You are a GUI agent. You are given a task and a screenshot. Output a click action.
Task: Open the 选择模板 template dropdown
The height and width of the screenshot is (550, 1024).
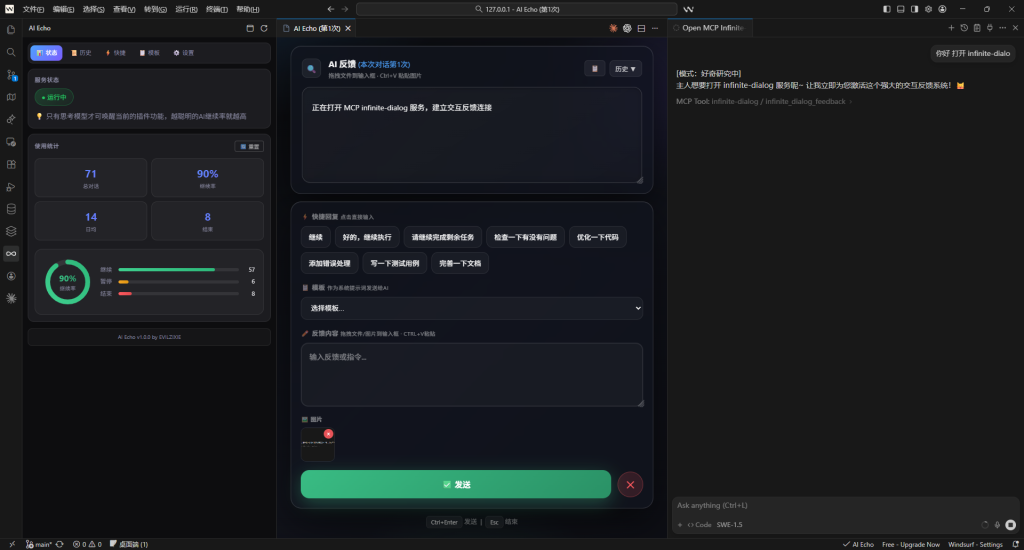coord(471,308)
